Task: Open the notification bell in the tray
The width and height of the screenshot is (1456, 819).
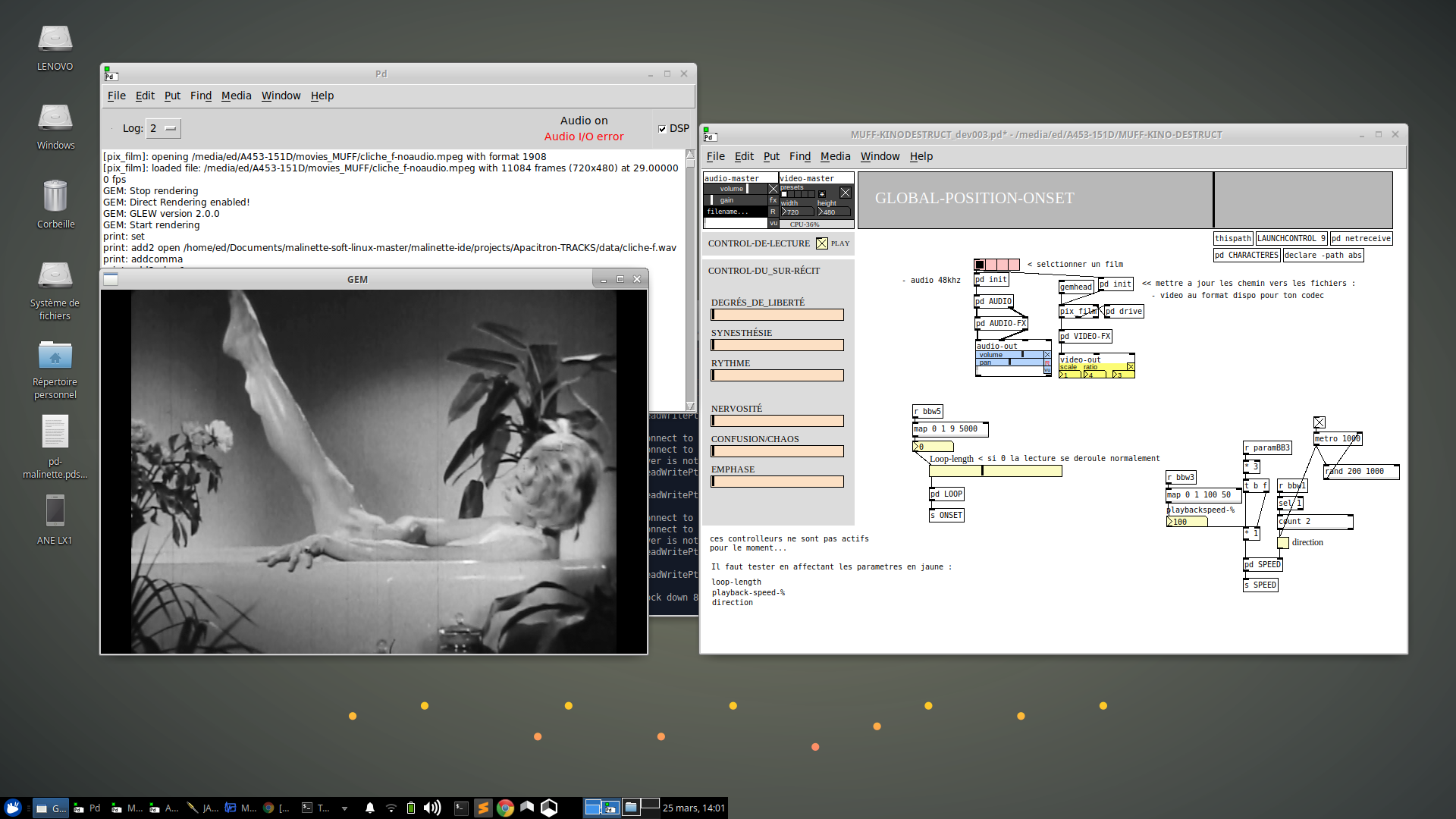Action: click(x=370, y=808)
